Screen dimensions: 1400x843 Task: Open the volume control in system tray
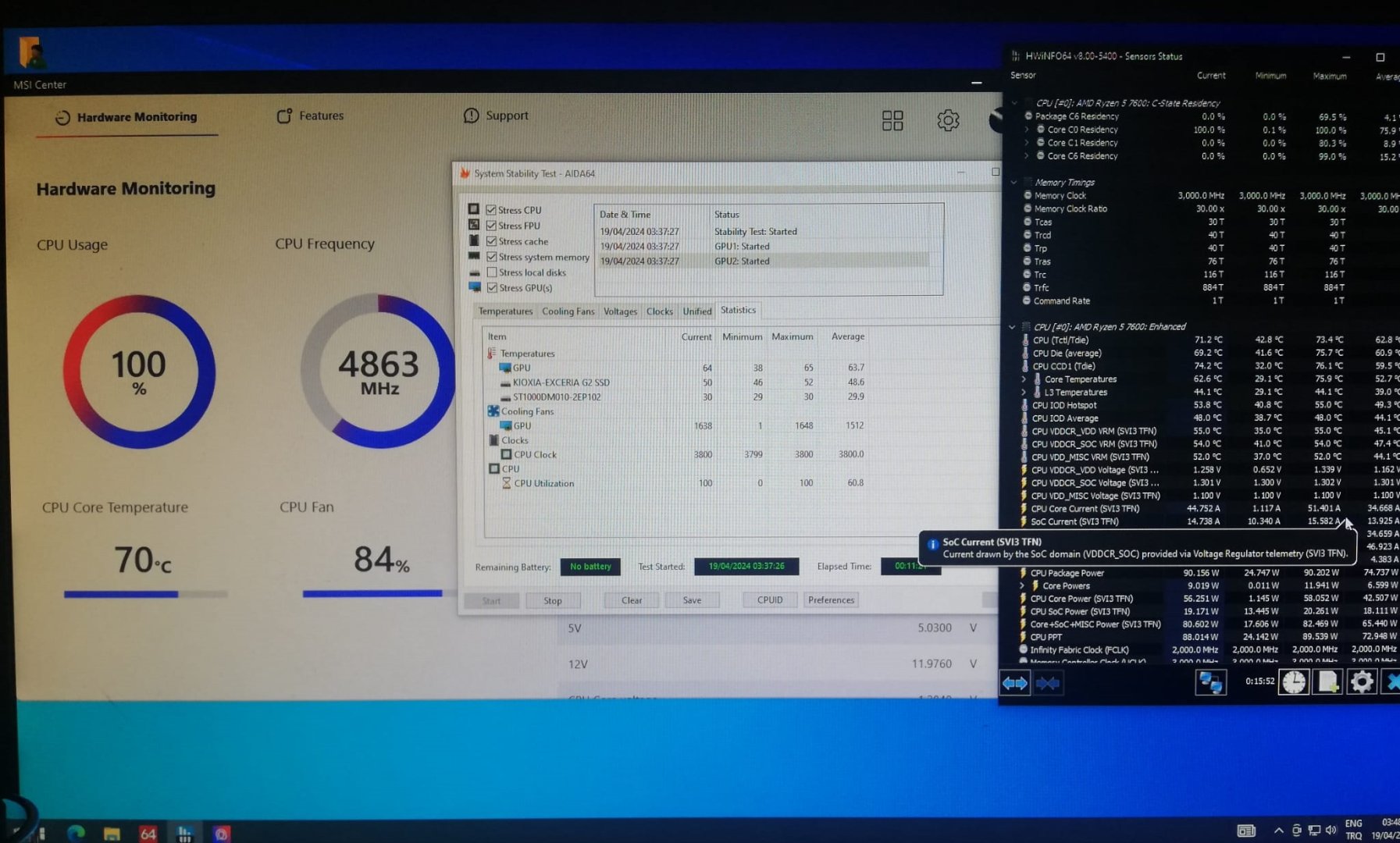pos(1331,830)
